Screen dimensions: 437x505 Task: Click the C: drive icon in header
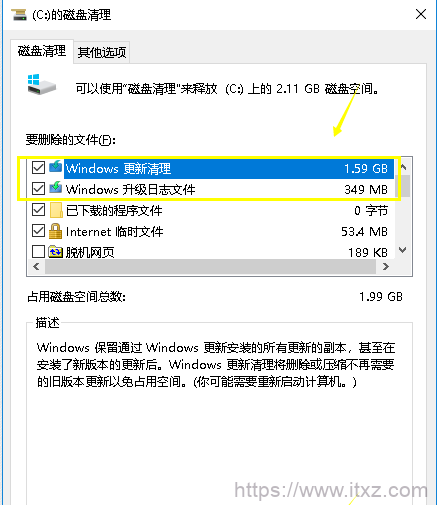pyautogui.click(x=41, y=84)
